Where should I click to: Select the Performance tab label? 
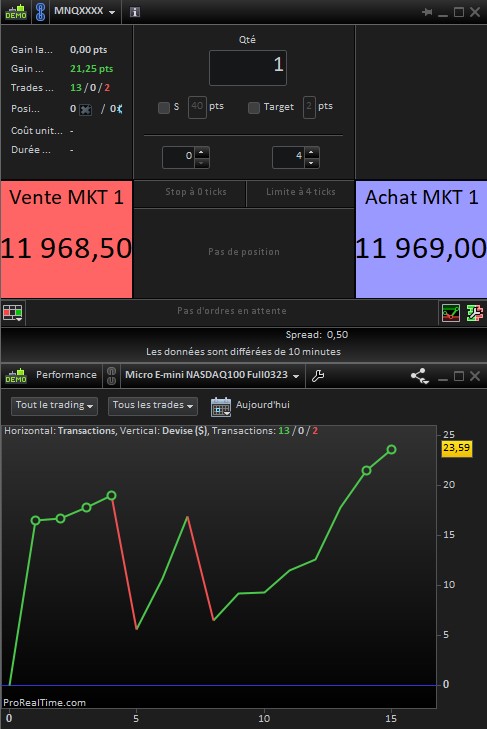click(66, 375)
